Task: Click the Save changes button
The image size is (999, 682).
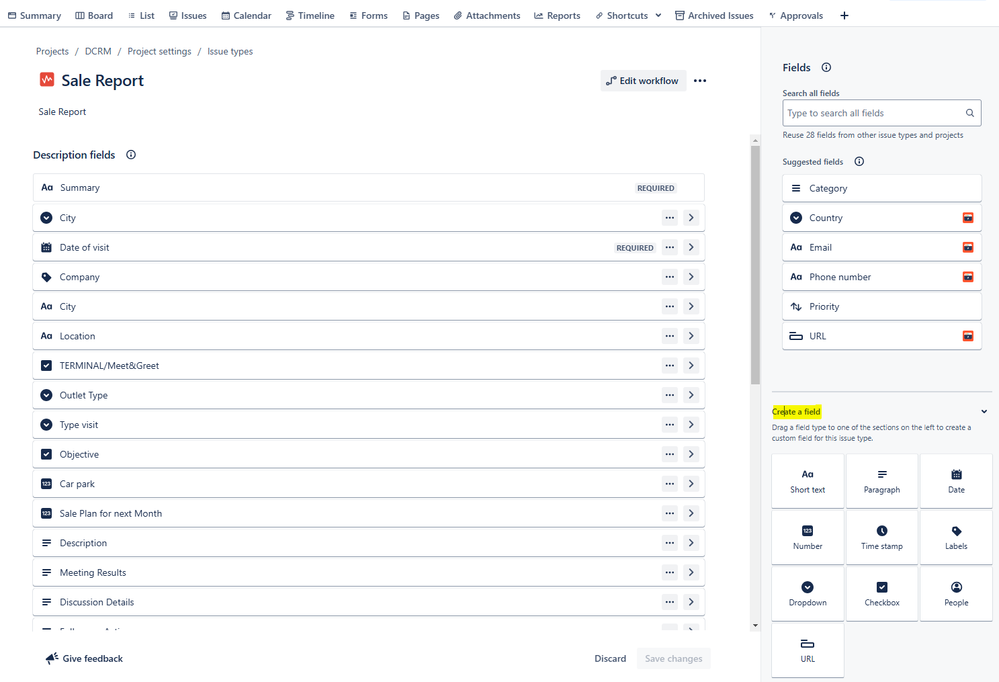Action: pos(673,659)
